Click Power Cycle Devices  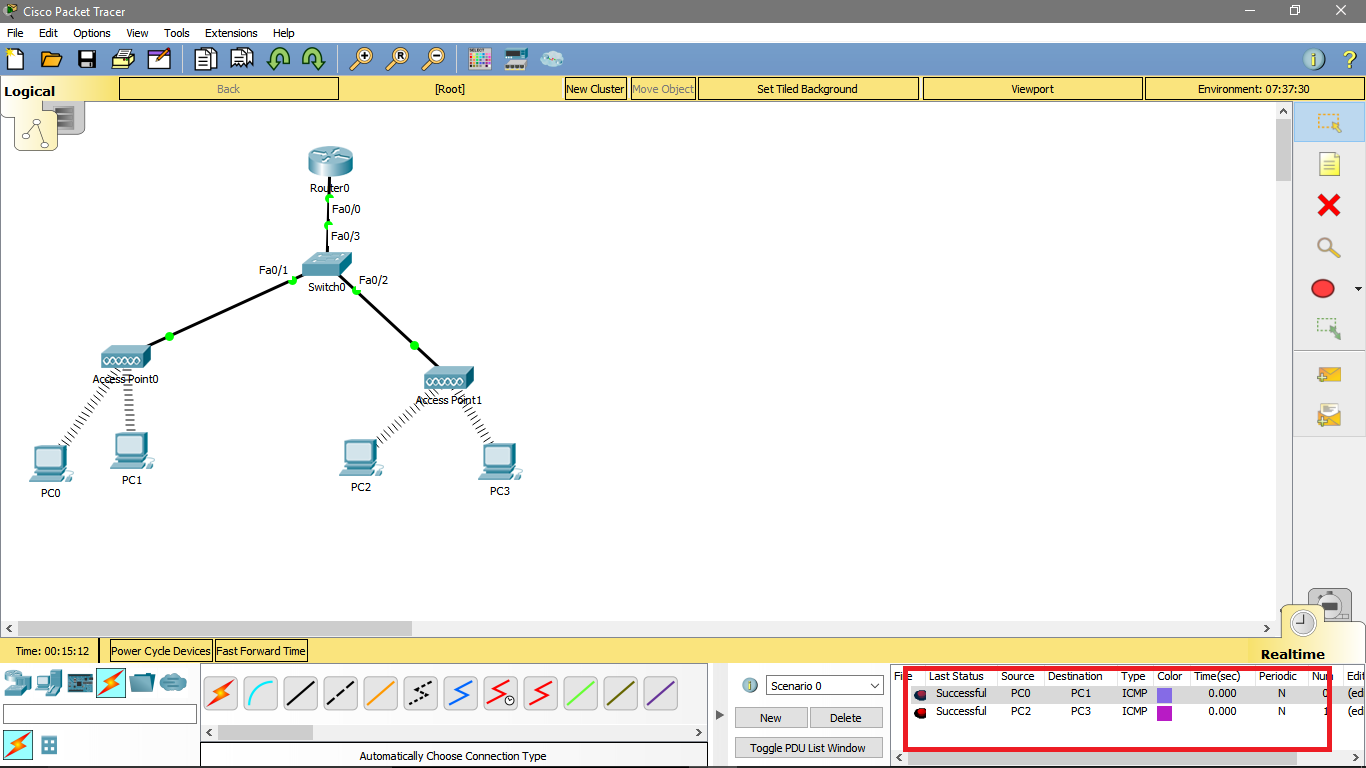click(159, 650)
